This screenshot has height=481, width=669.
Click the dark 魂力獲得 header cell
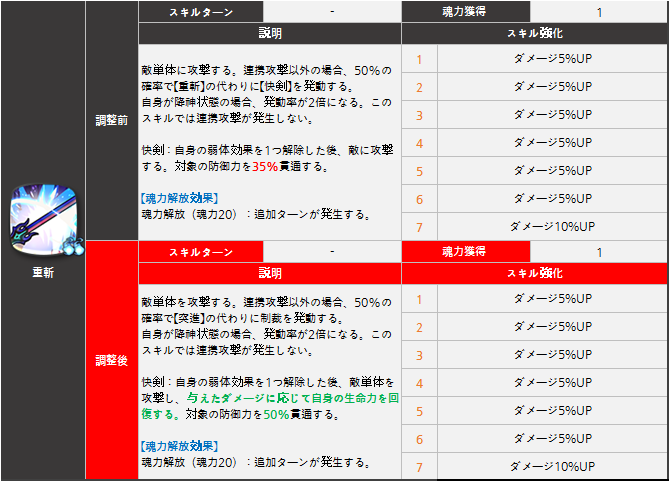465,12
